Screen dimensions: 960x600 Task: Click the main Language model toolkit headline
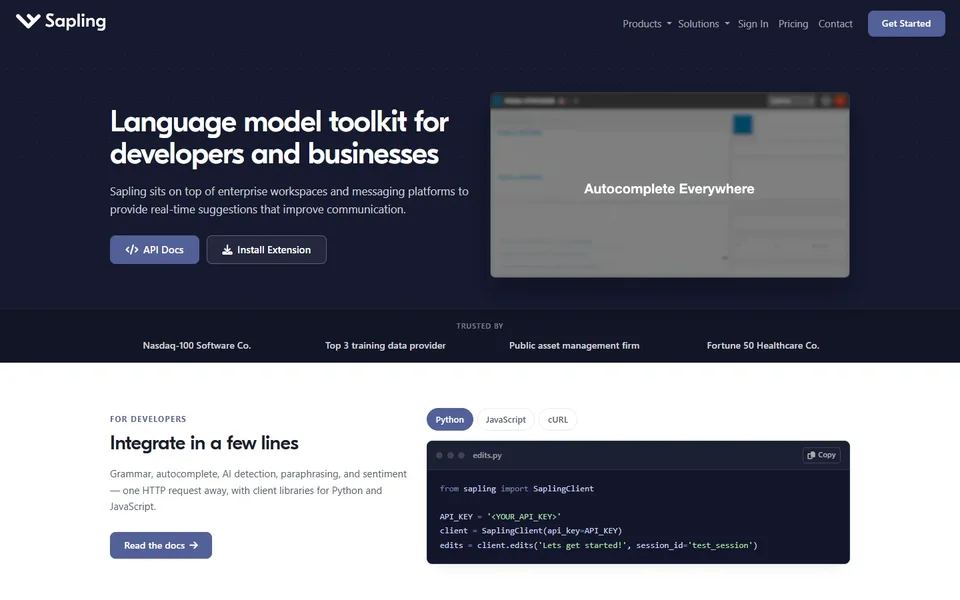[279, 138]
